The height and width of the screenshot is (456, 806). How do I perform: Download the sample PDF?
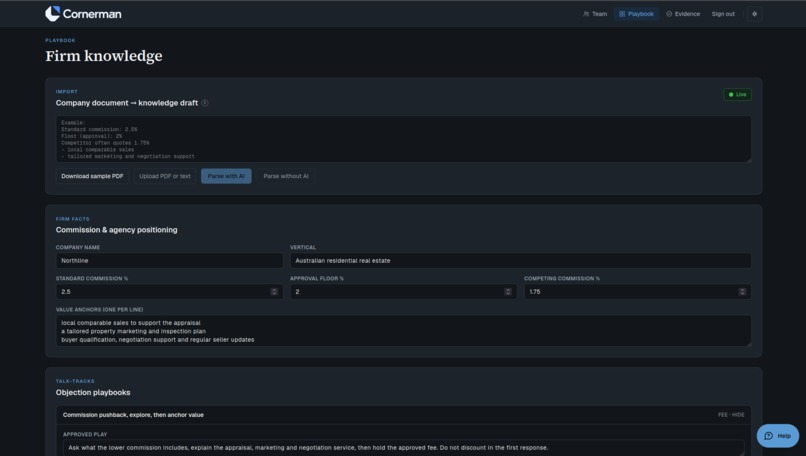92,176
